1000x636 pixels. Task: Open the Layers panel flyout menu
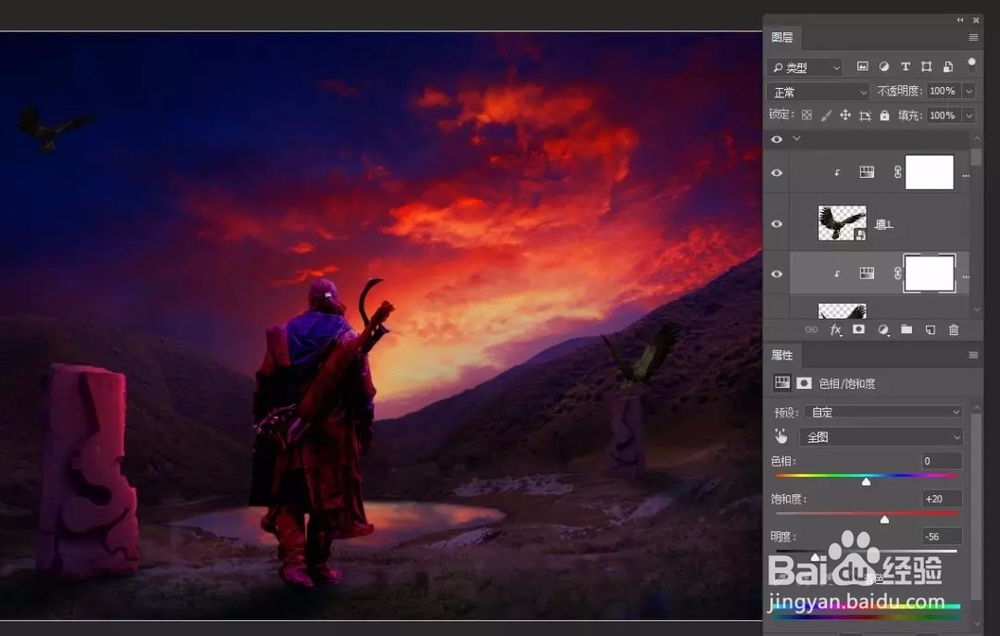(973, 38)
